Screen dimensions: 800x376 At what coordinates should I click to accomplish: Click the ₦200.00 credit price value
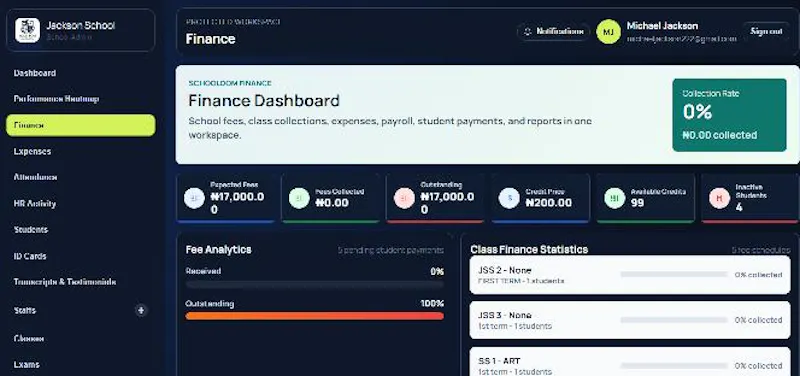pyautogui.click(x=549, y=203)
